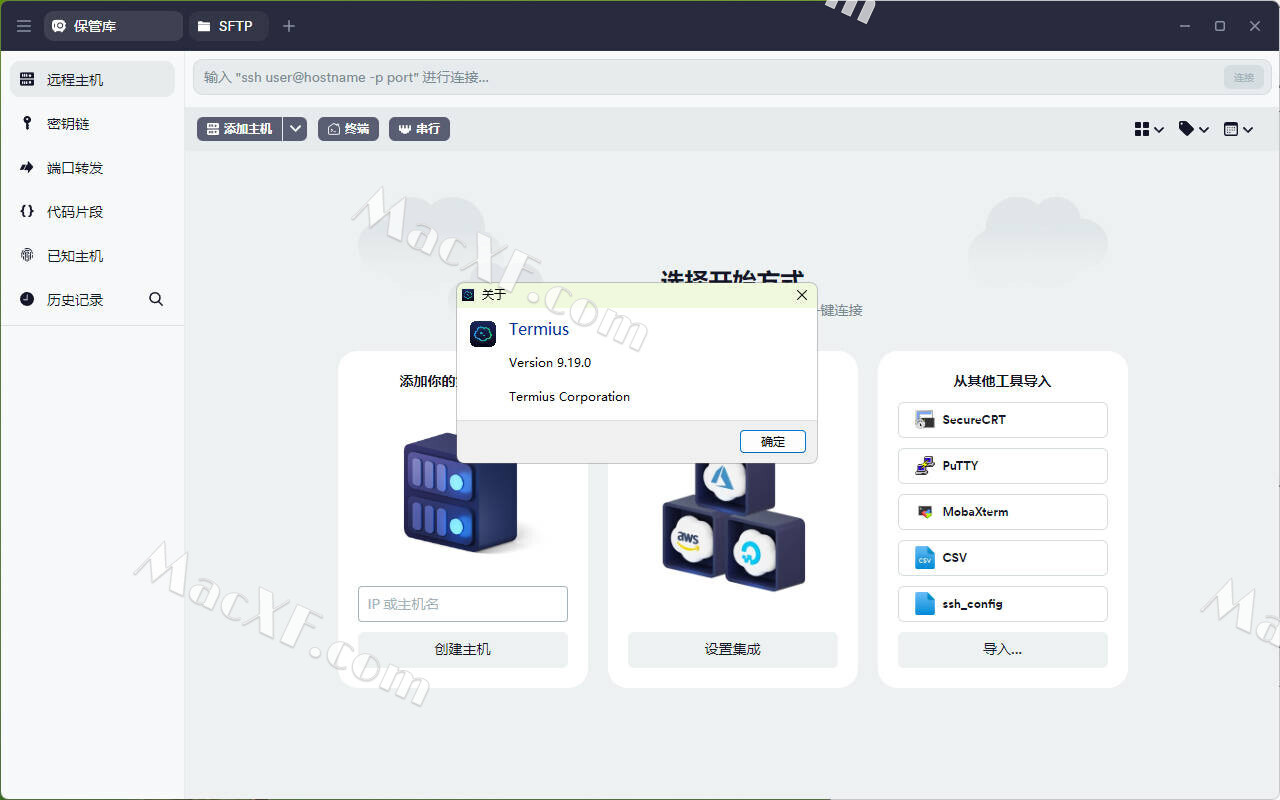The width and height of the screenshot is (1280, 800).
Task: Import from CSV file
Action: [x=1003, y=558]
